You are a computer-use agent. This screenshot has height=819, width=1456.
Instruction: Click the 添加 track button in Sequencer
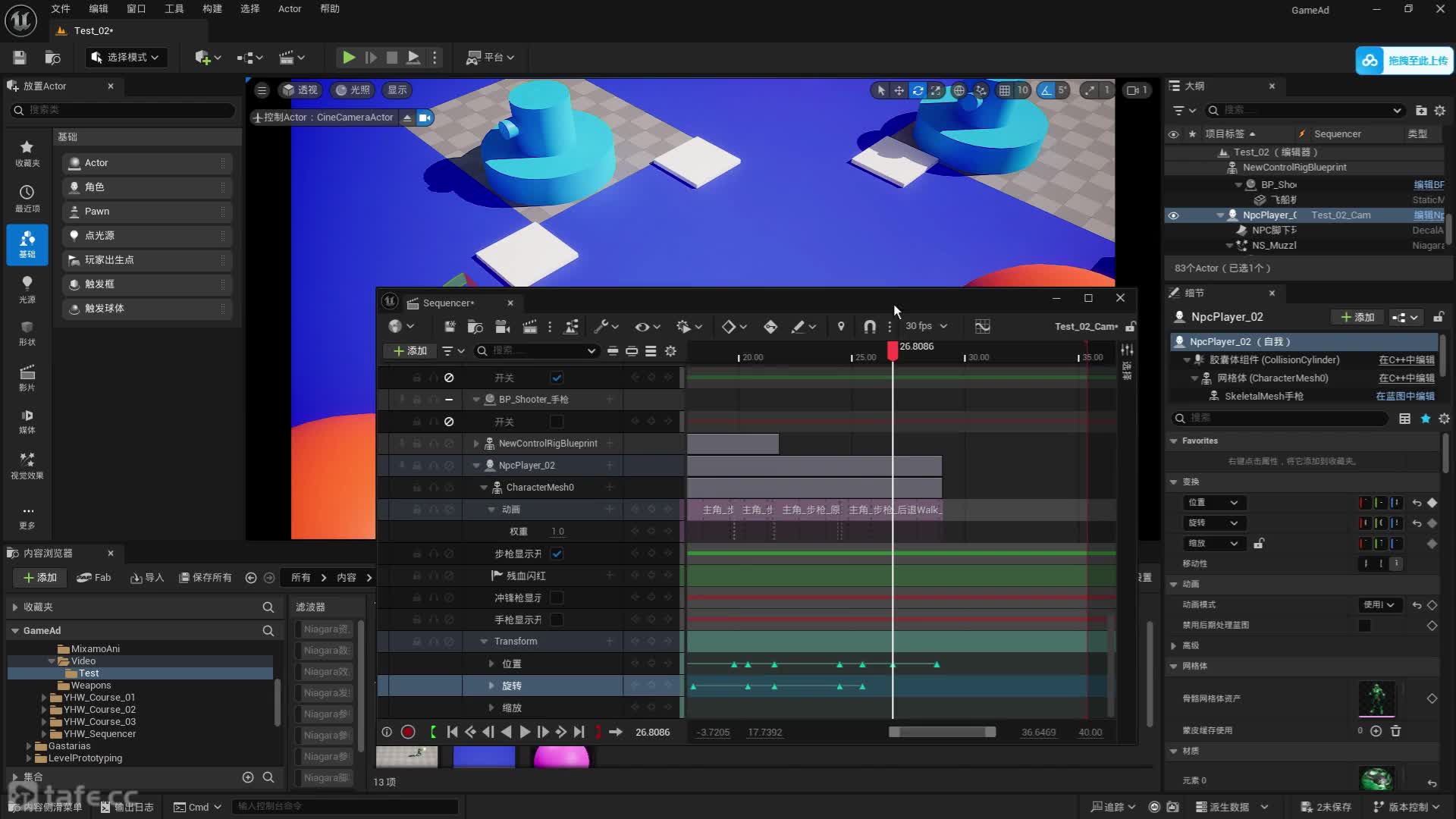[x=409, y=350]
